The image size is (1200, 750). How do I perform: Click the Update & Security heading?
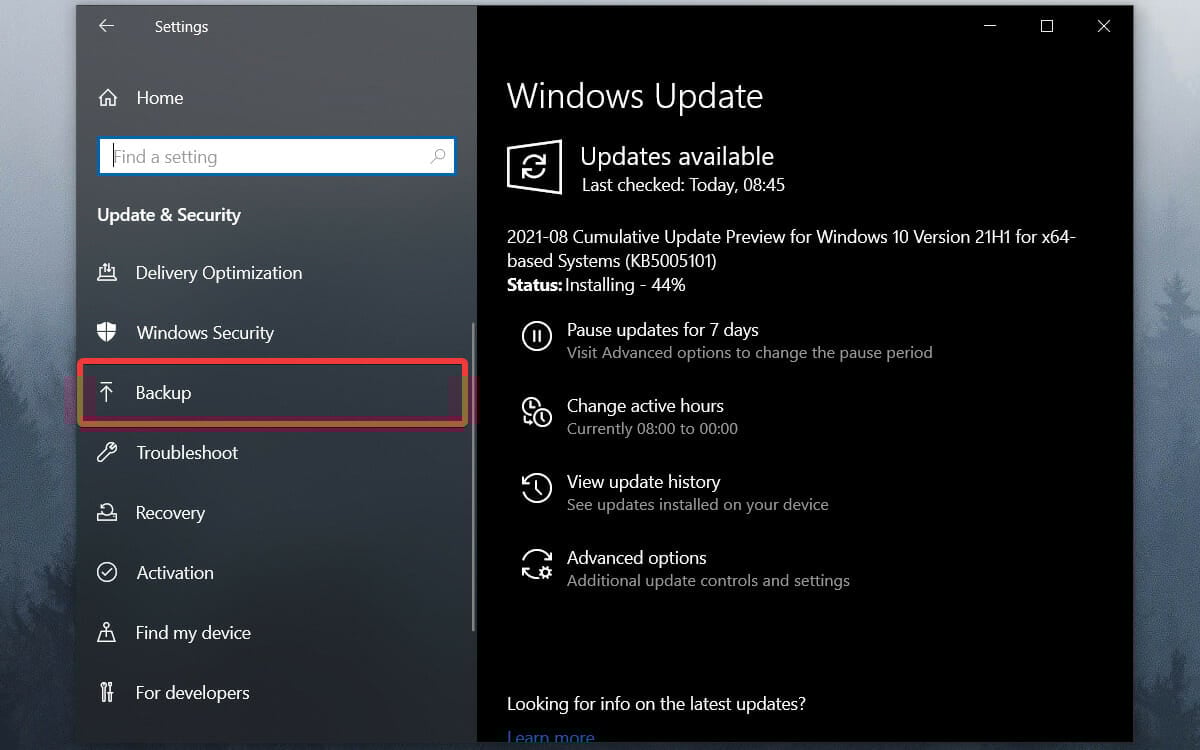click(x=169, y=215)
